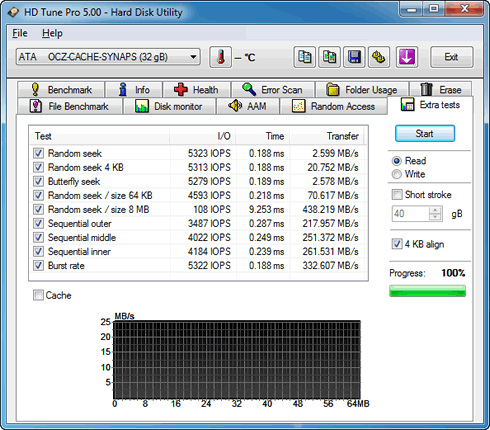Open the File menu
This screenshot has width=490, height=430.
[20, 33]
